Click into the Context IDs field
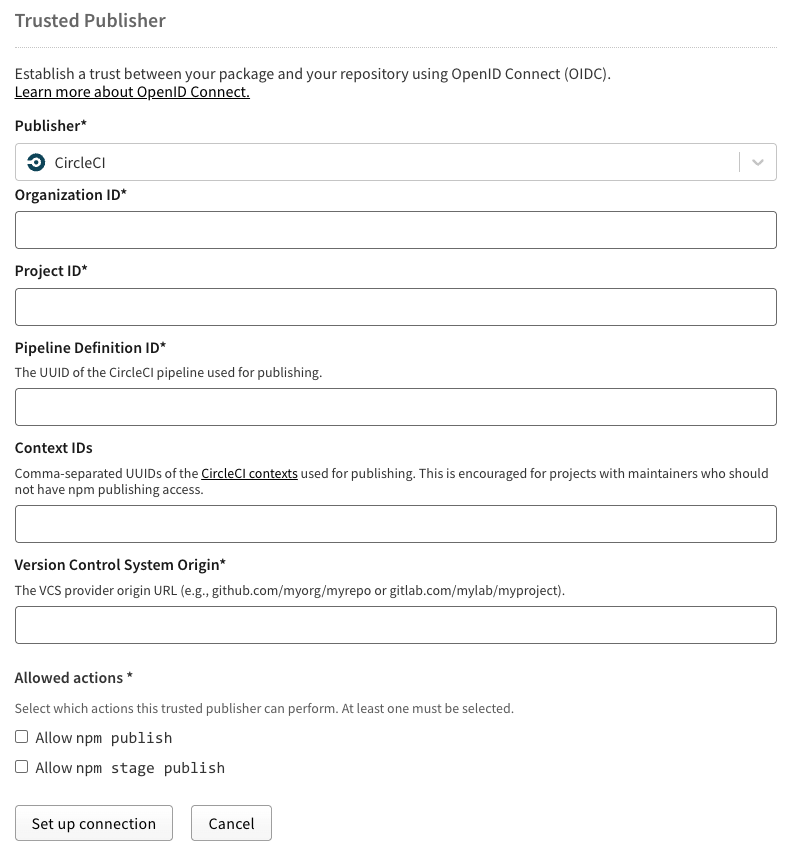This screenshot has height=864, width=793. 396,524
